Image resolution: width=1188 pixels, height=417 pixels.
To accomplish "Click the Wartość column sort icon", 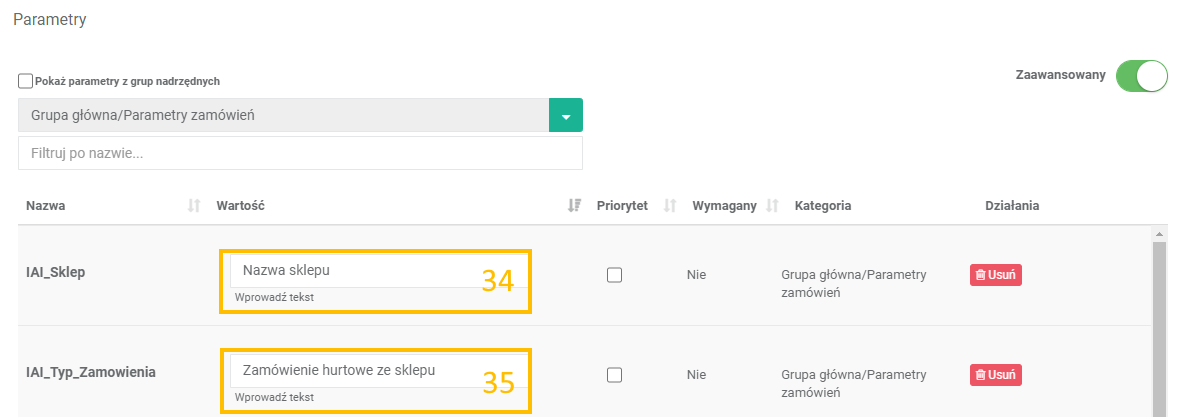I will point(574,206).
